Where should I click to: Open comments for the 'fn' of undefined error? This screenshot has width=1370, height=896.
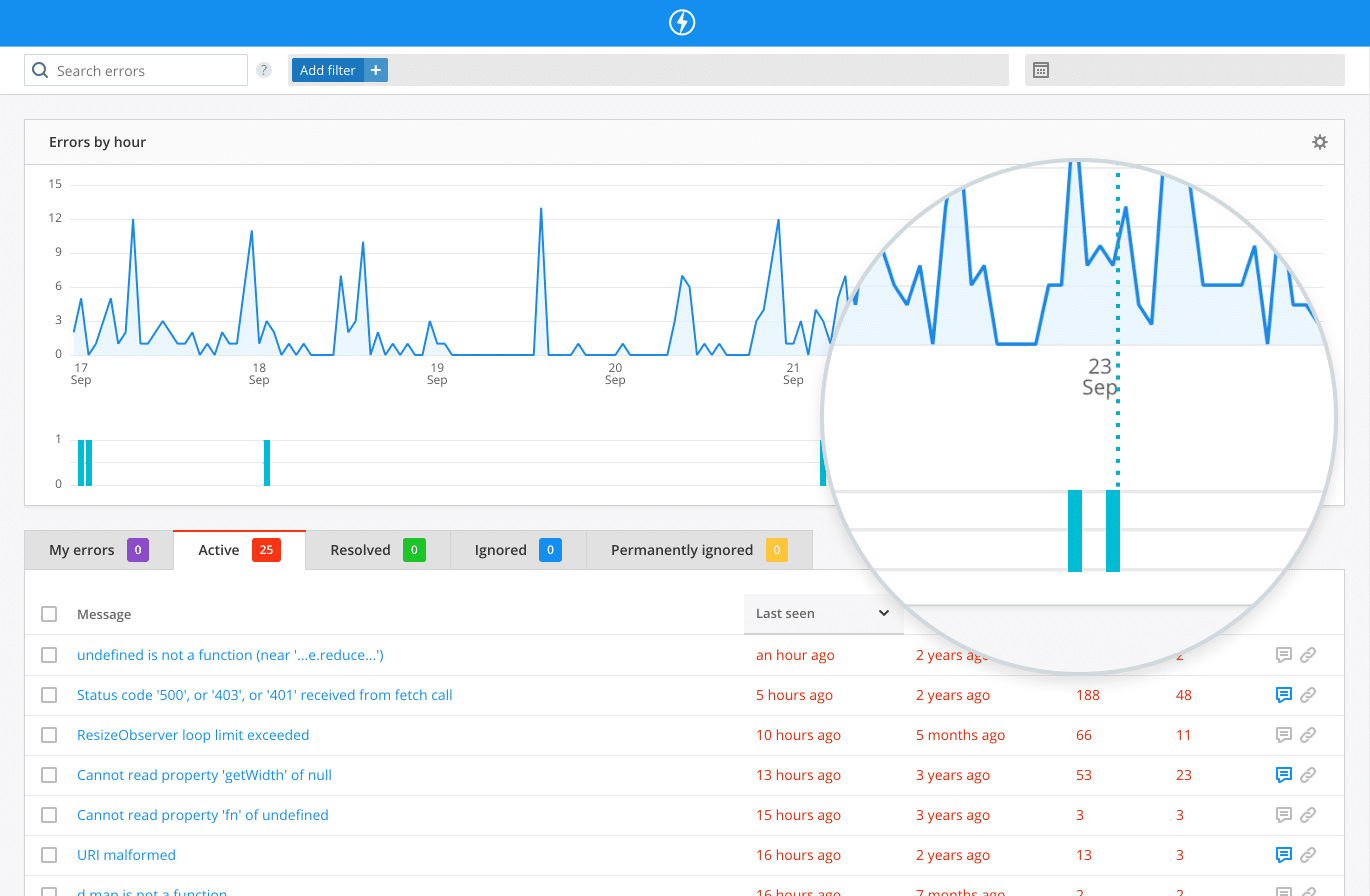coord(1284,815)
